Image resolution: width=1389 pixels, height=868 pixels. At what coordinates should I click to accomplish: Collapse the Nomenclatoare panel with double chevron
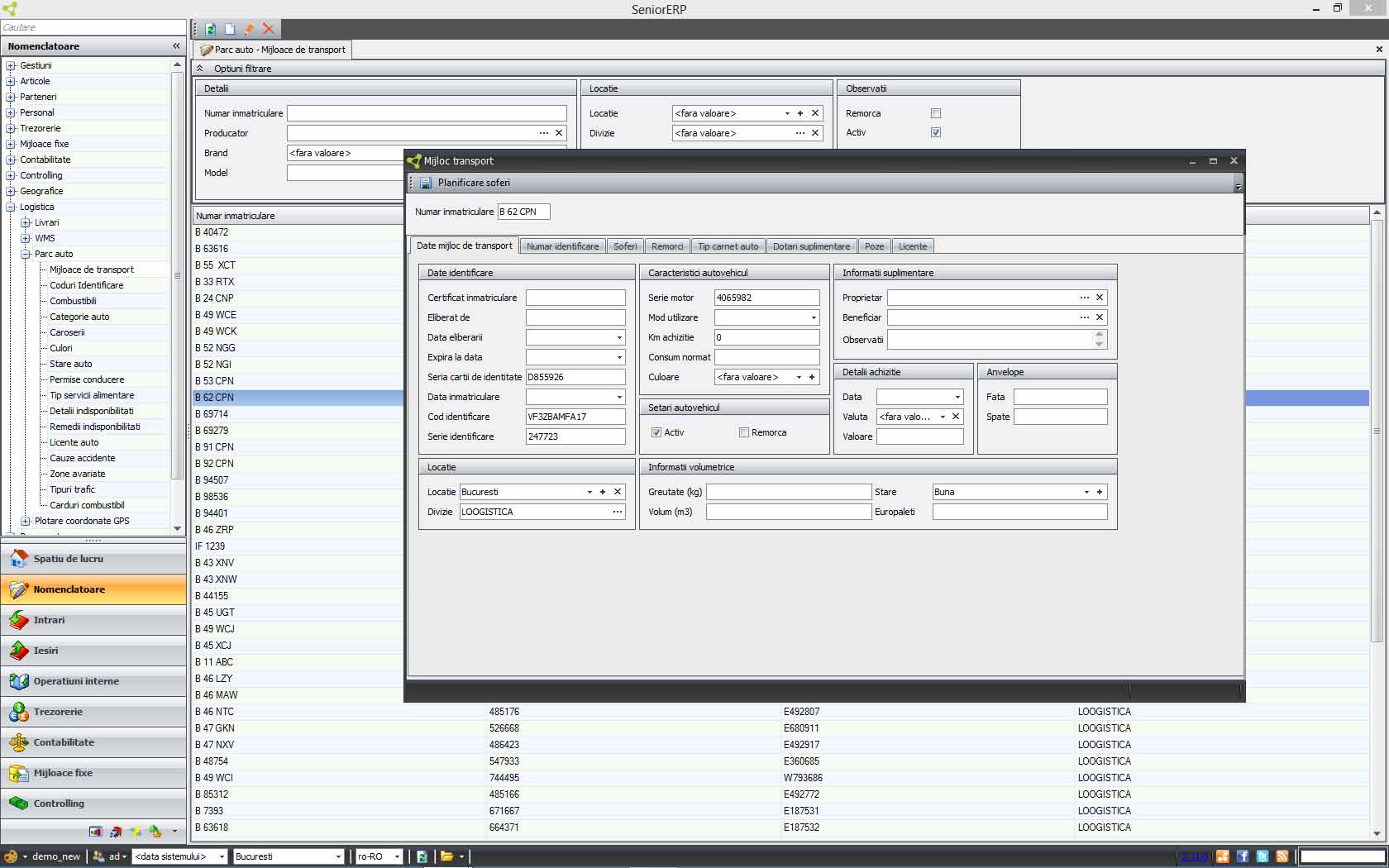pyautogui.click(x=176, y=46)
